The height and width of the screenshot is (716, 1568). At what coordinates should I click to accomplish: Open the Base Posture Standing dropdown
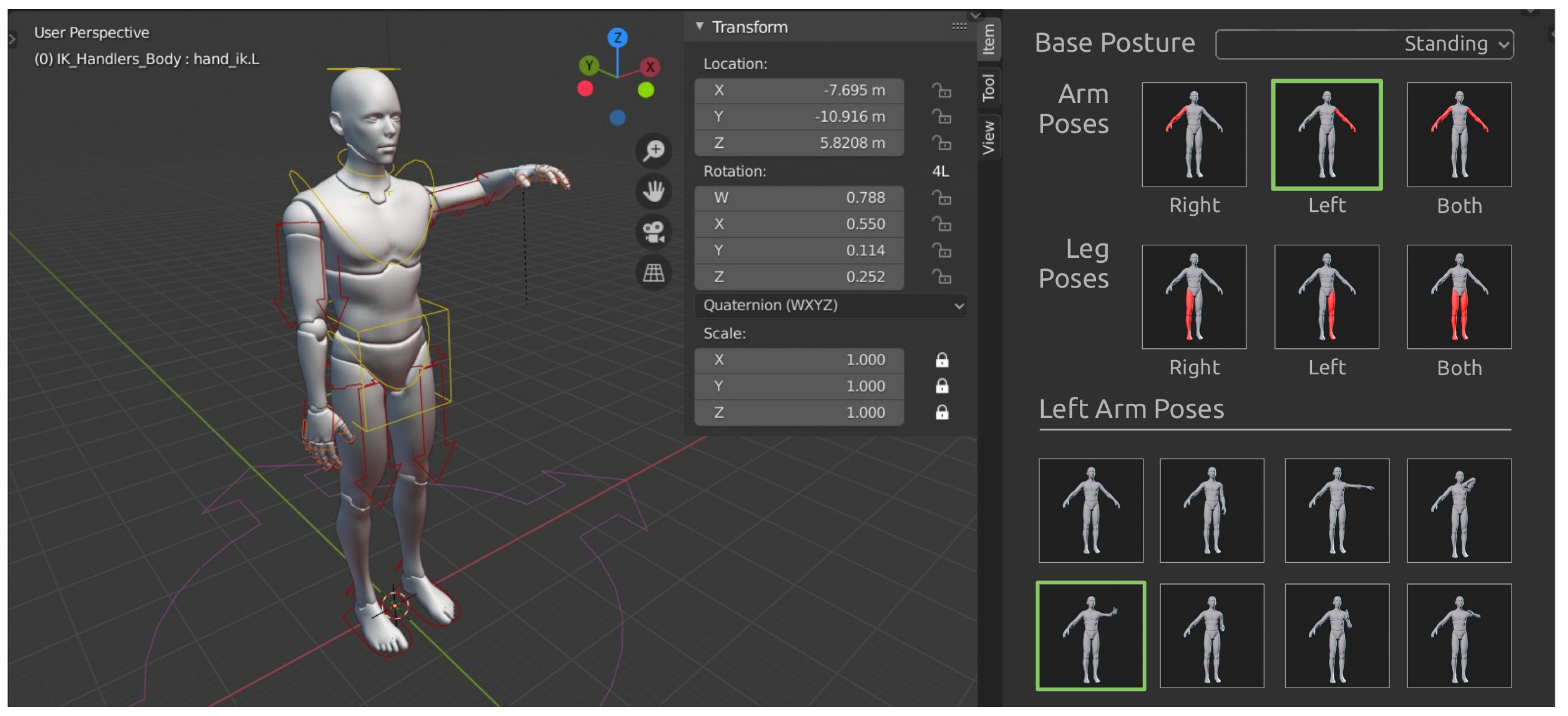point(1364,44)
